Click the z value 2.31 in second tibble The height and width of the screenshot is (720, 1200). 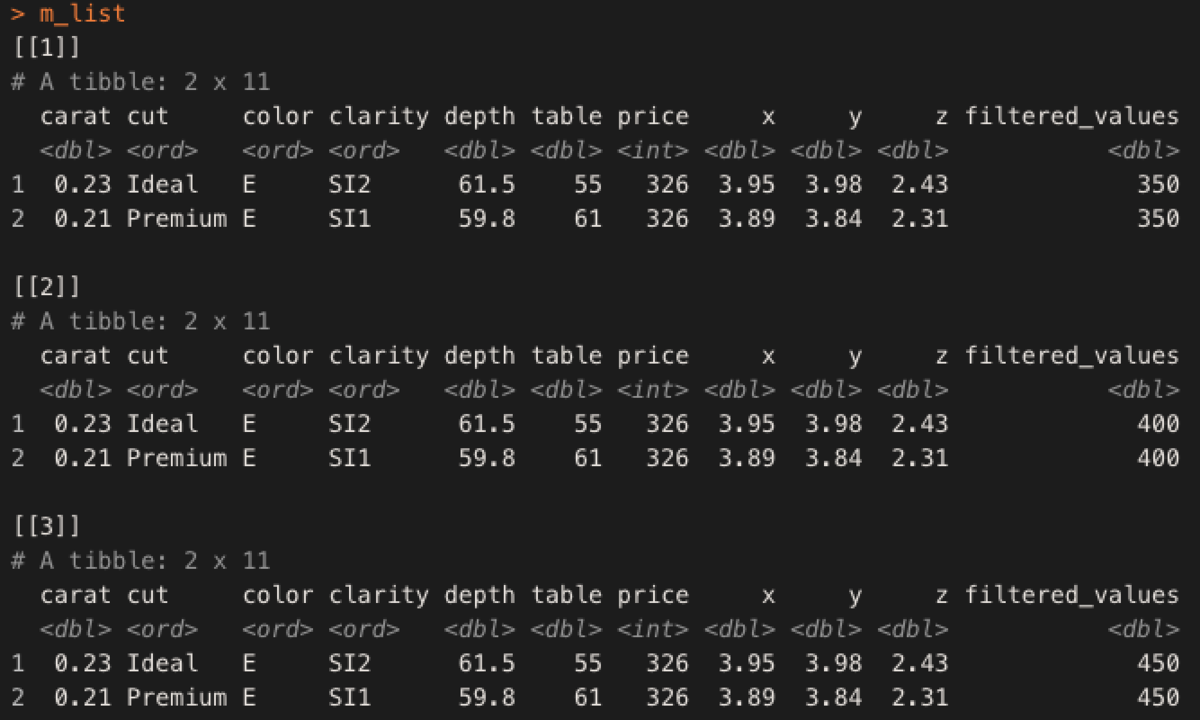point(920,457)
